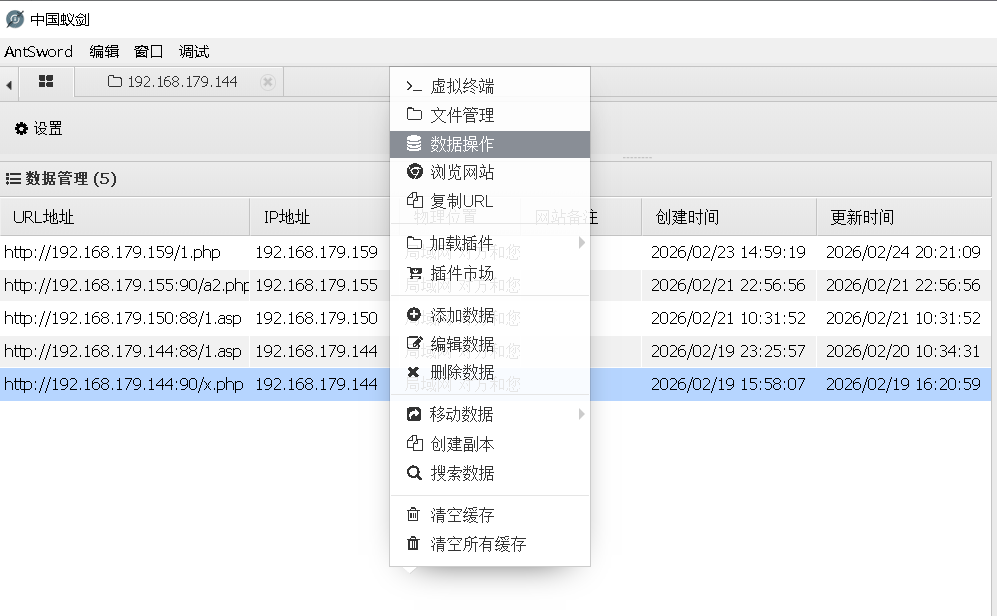Choose 搜索数据 from the context menu

(x=490, y=474)
